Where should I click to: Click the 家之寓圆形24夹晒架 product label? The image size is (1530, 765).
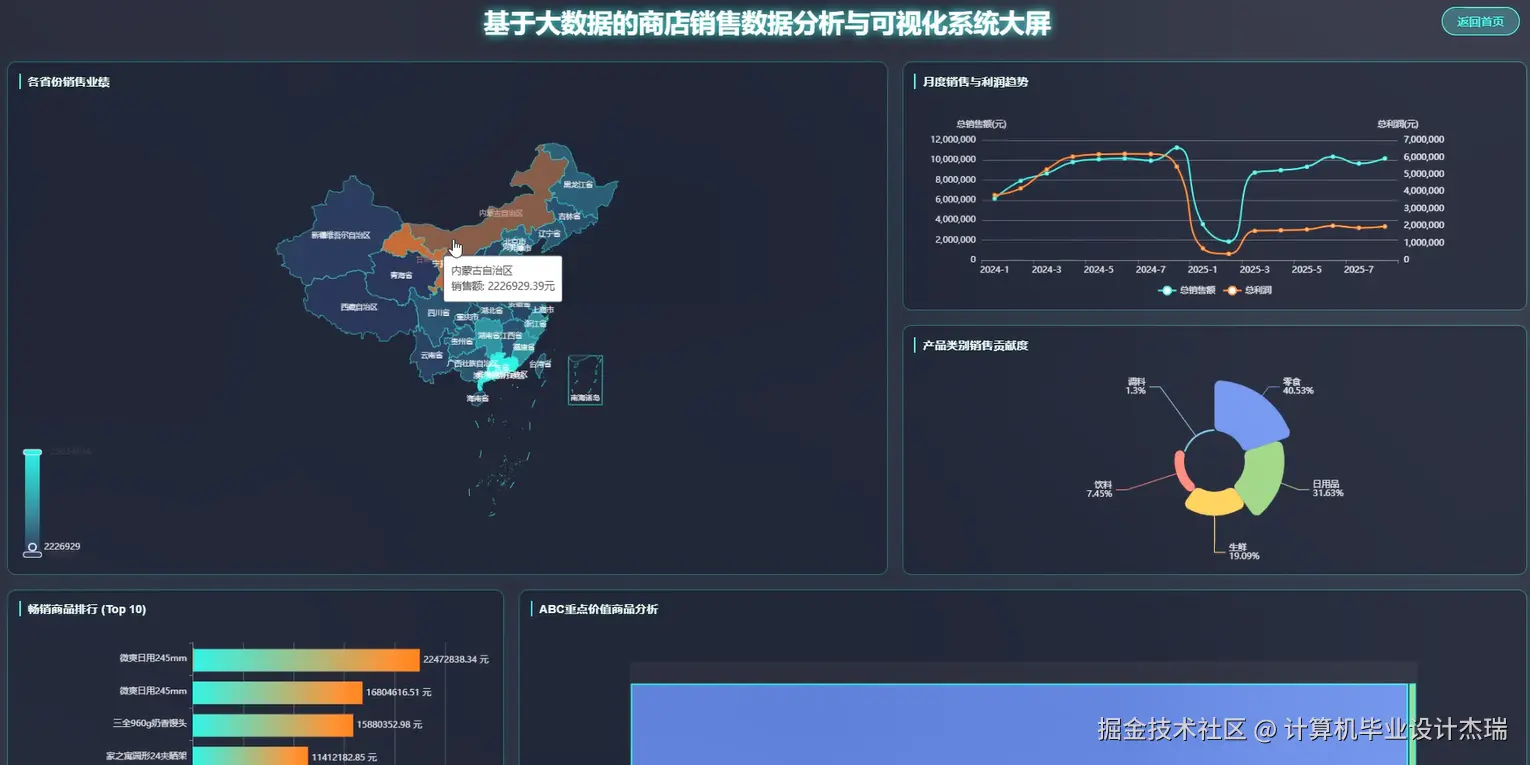click(147, 757)
